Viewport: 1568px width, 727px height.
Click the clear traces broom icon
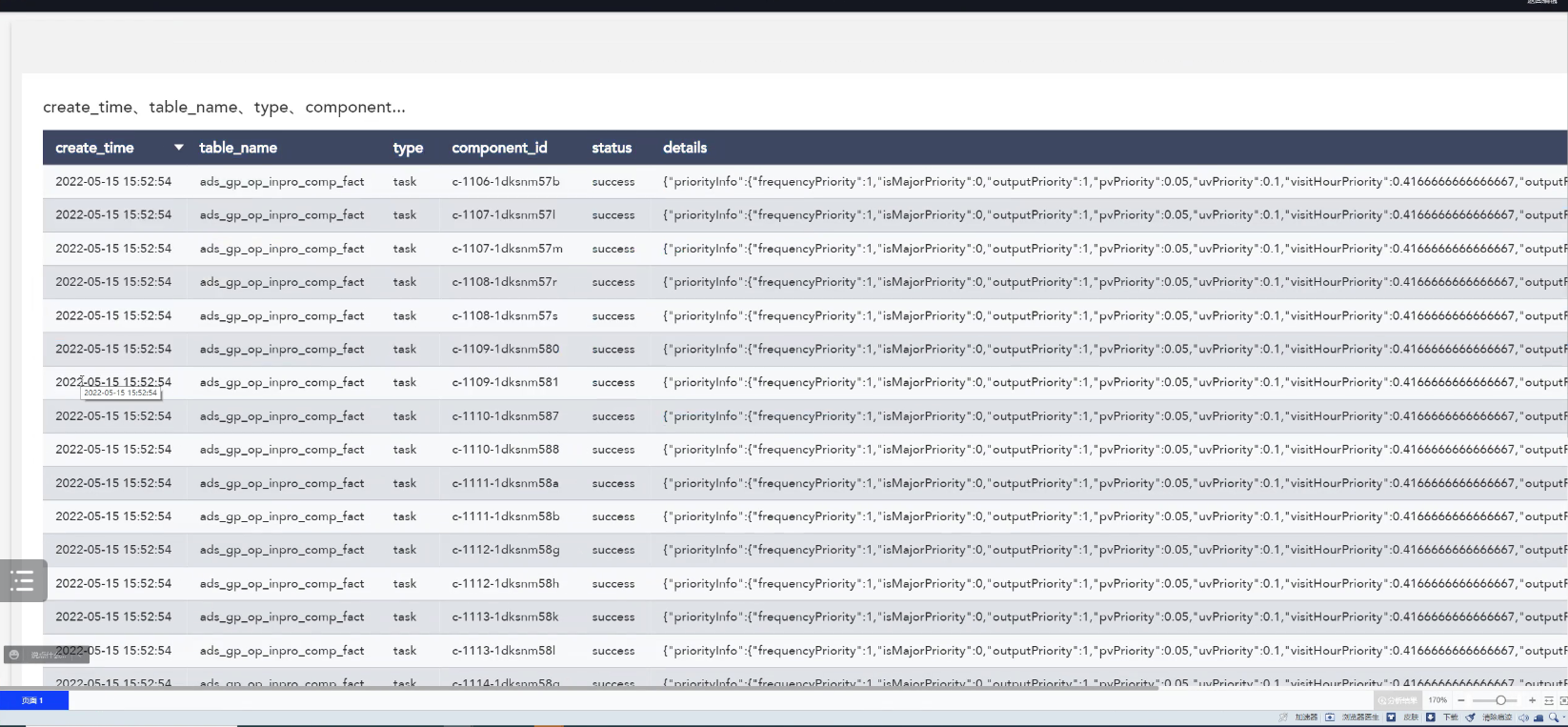(1470, 717)
